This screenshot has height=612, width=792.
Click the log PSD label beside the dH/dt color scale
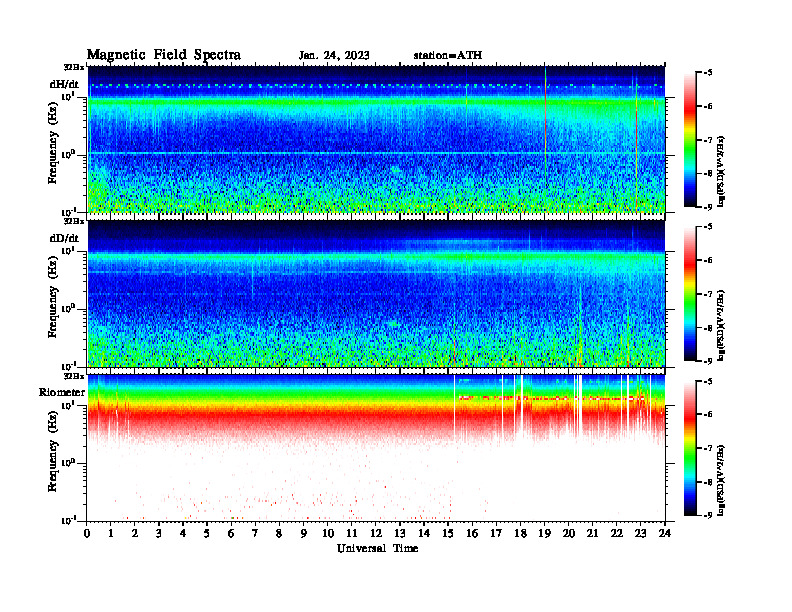[721, 171]
